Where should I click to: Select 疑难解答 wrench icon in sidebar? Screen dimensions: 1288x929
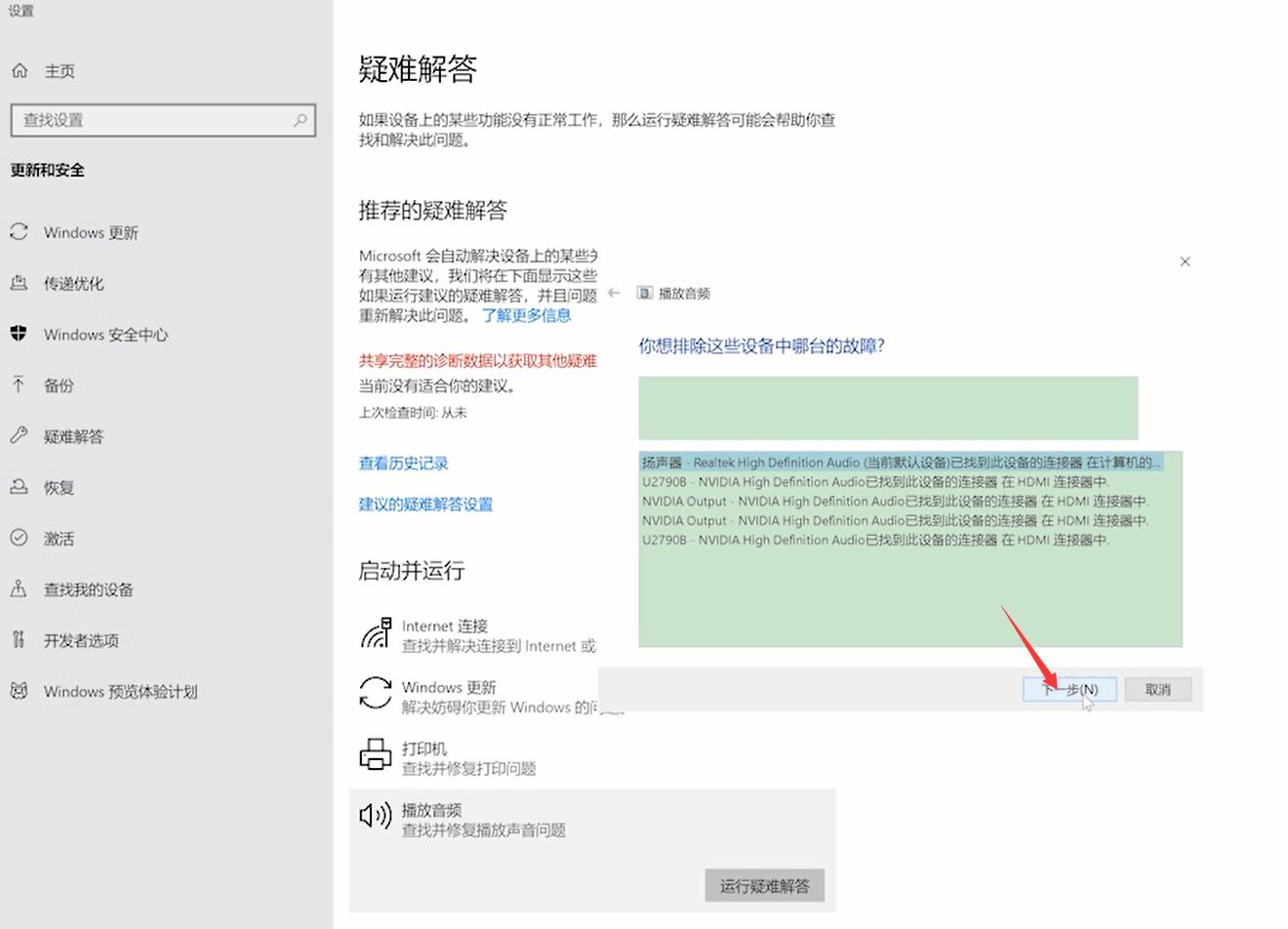click(19, 435)
